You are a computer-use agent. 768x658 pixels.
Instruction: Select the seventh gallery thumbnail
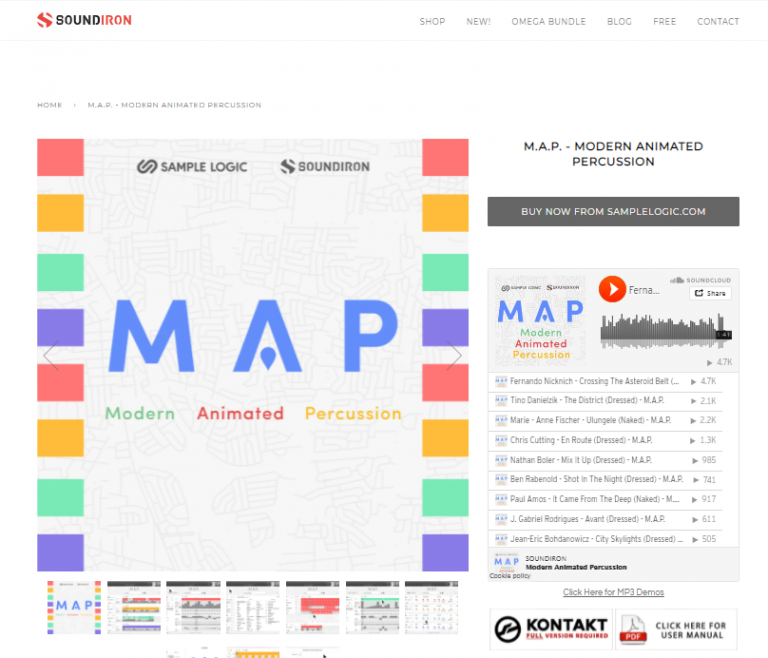[432, 608]
